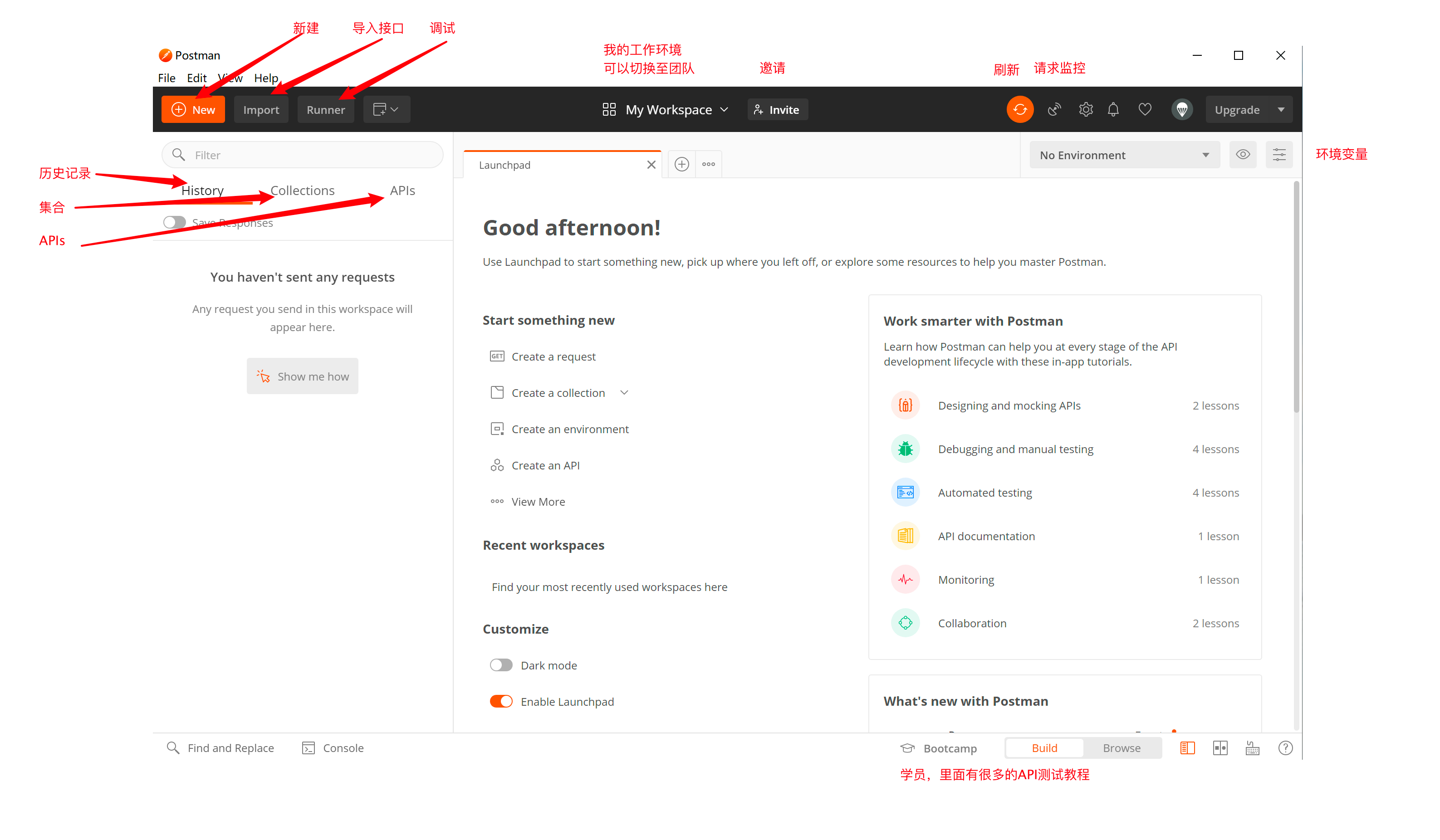
Task: Click the orange sync refresh icon
Action: pos(1019,110)
